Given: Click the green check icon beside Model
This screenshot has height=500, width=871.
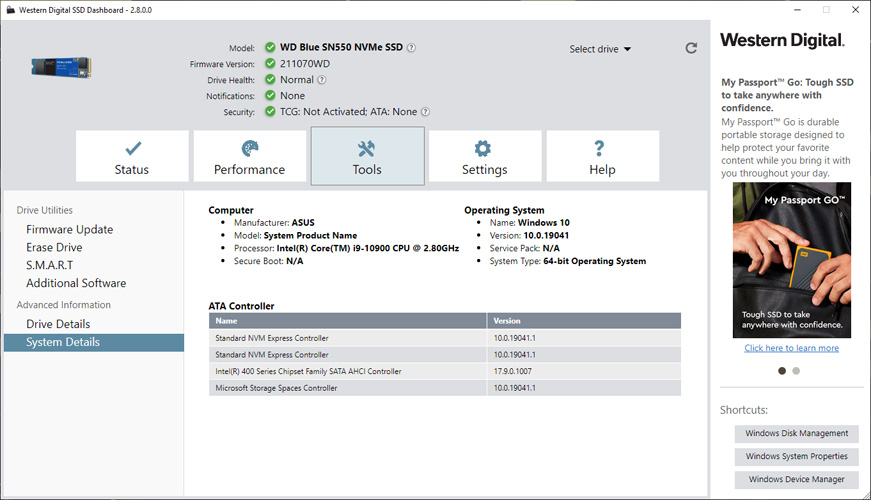Looking at the screenshot, I should tap(270, 47).
